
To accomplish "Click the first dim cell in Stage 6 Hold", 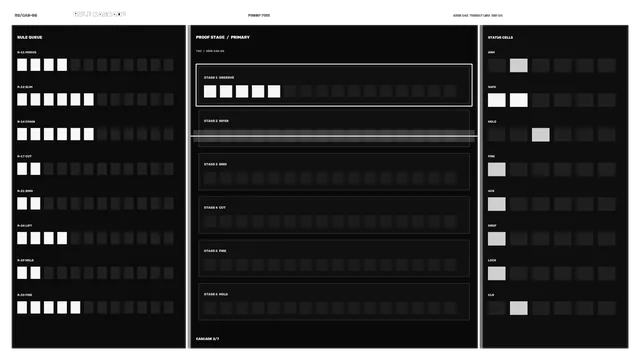I will tap(210, 308).
